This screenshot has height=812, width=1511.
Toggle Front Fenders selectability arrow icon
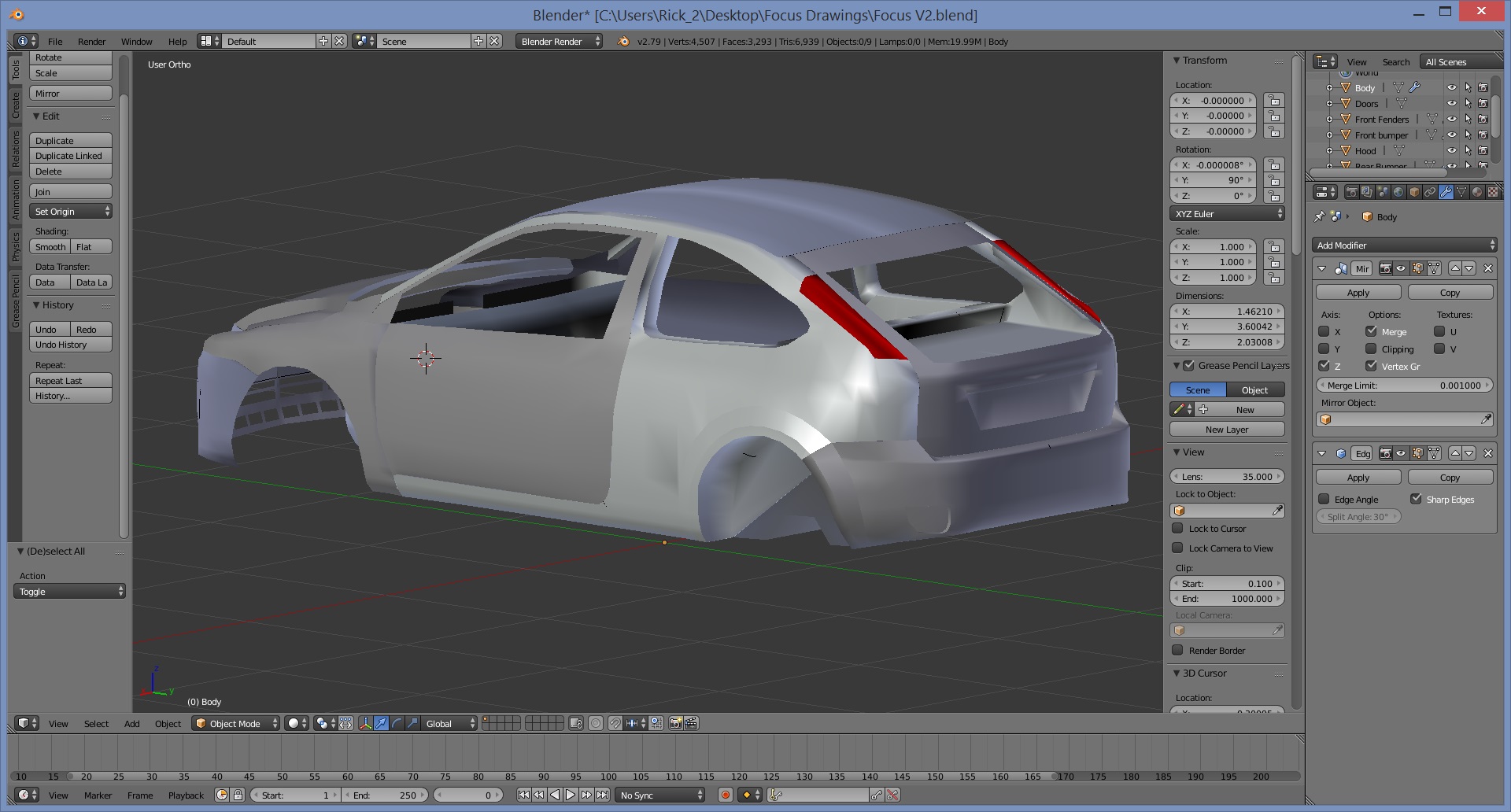click(x=1468, y=119)
